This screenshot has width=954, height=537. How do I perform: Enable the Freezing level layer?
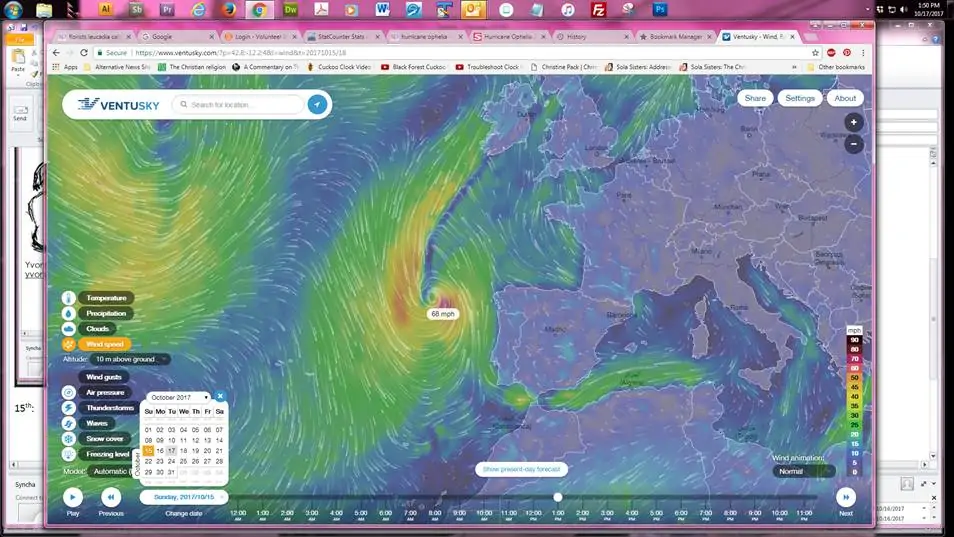(107, 454)
